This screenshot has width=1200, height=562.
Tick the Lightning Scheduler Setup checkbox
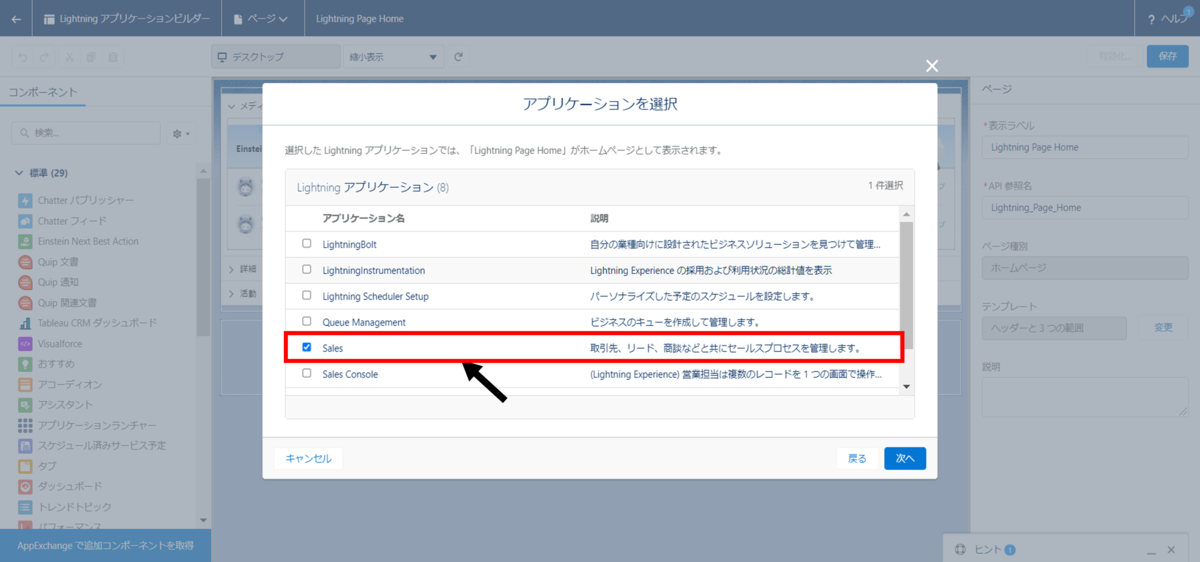[x=307, y=295]
